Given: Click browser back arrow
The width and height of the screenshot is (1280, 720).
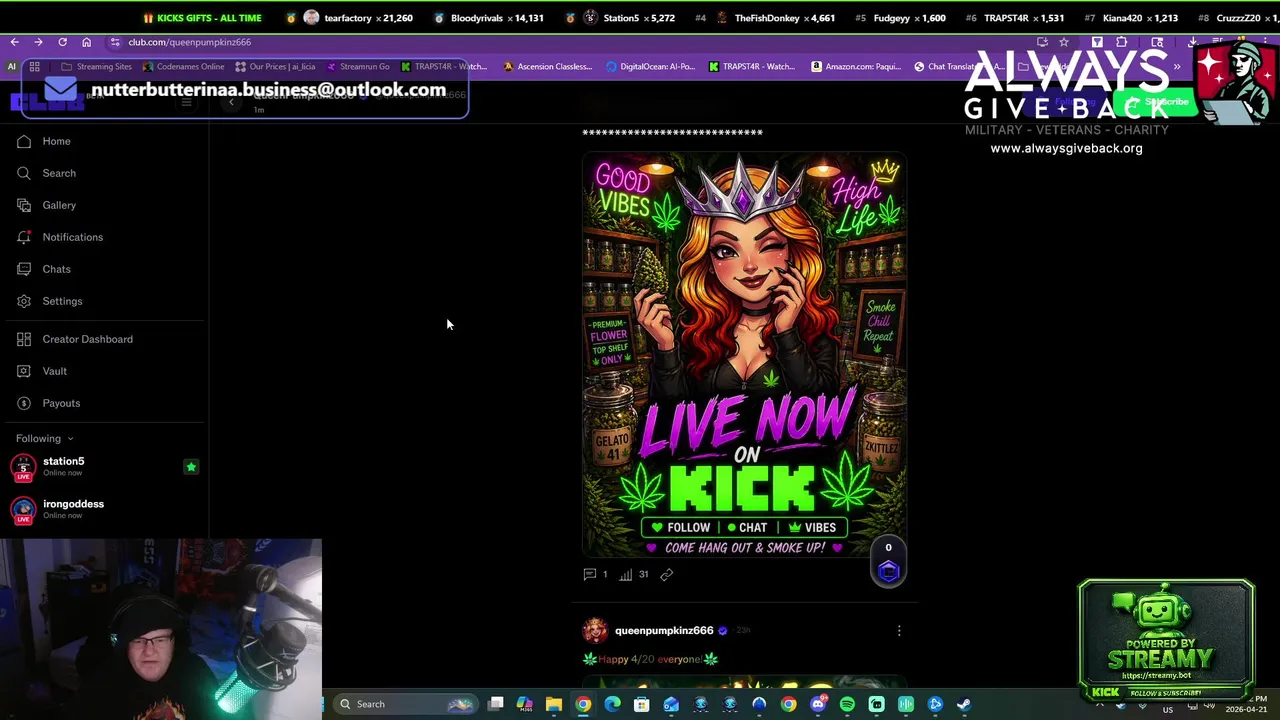Looking at the screenshot, I should pyautogui.click(x=14, y=42).
